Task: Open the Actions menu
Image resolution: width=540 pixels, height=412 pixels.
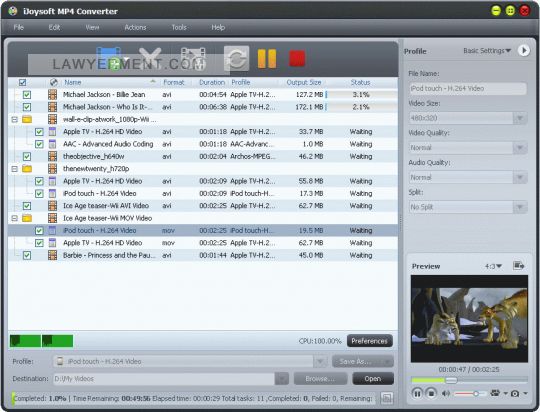Action: [x=135, y=27]
